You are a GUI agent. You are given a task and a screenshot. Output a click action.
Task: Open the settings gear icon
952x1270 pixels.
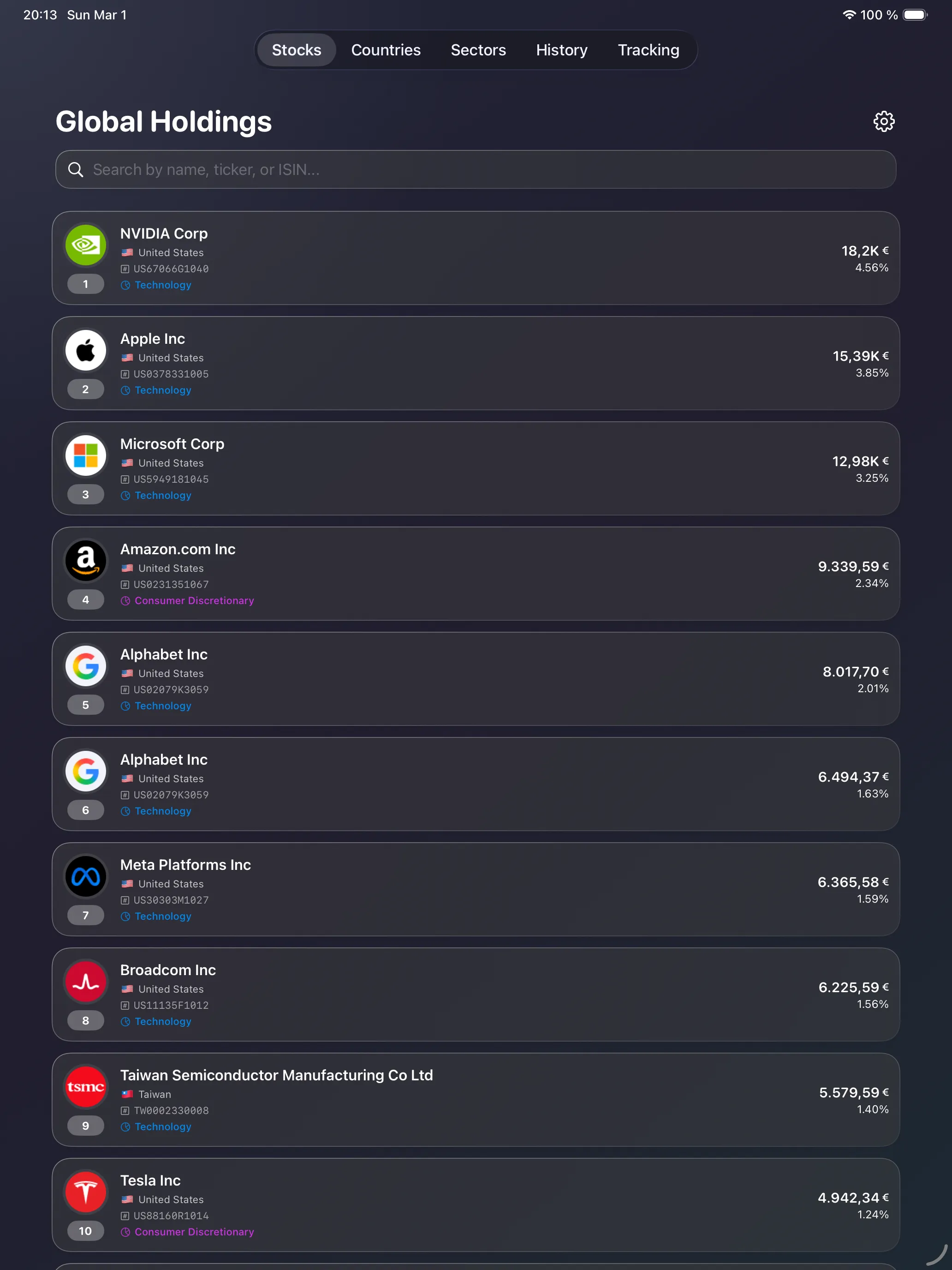pos(883,121)
